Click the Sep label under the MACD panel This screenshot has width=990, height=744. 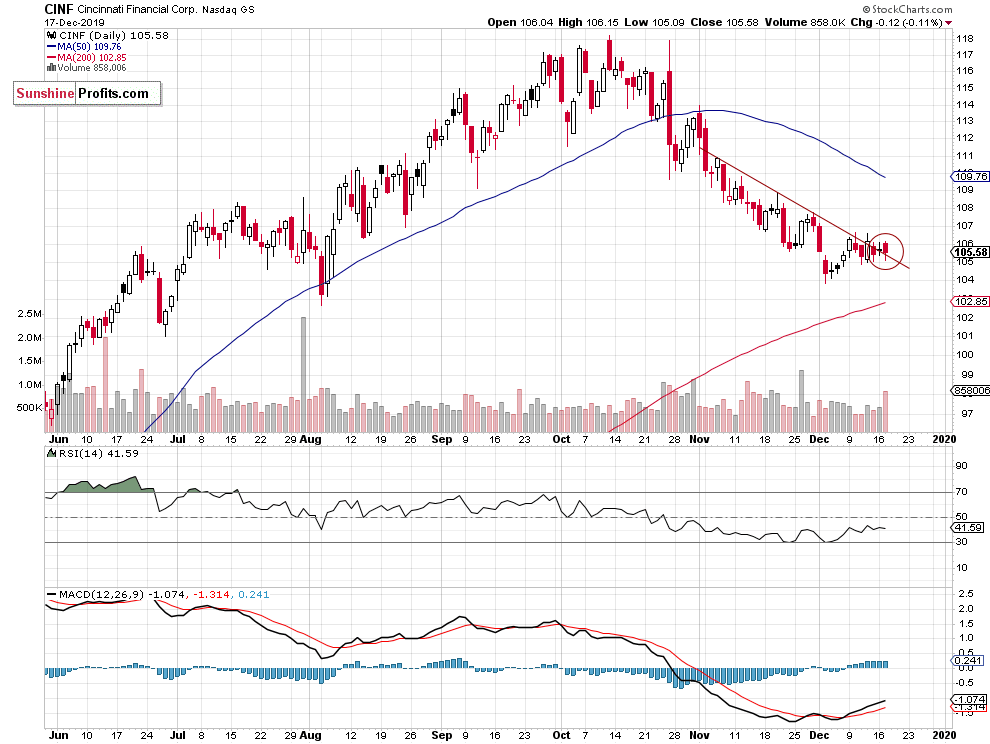coord(442,735)
